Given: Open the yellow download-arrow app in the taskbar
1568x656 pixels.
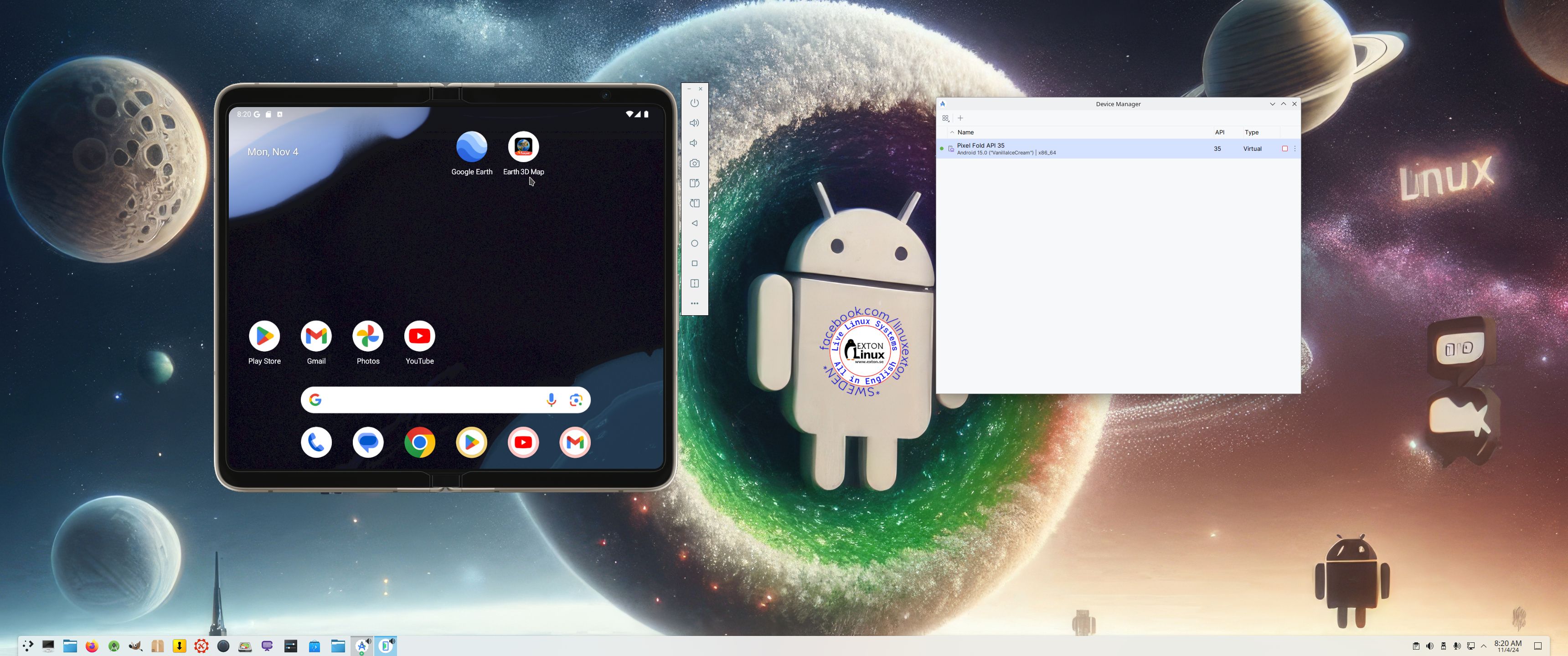Looking at the screenshot, I should coord(180,646).
